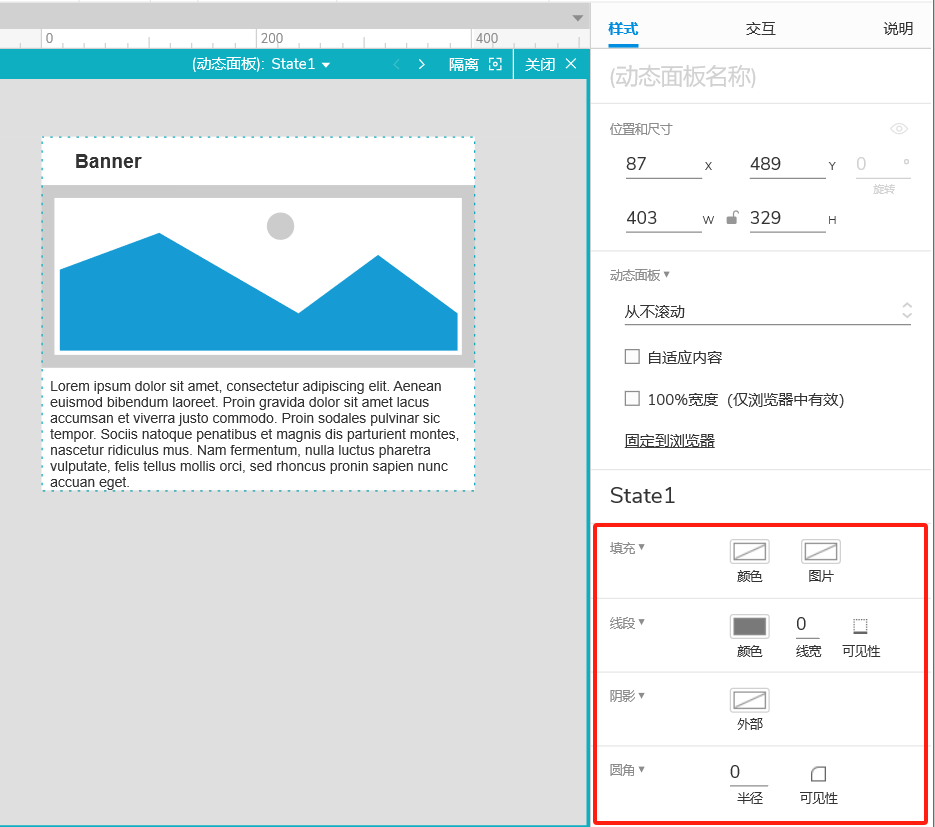Click the height field showing 329
935x827 pixels.
click(x=787, y=218)
